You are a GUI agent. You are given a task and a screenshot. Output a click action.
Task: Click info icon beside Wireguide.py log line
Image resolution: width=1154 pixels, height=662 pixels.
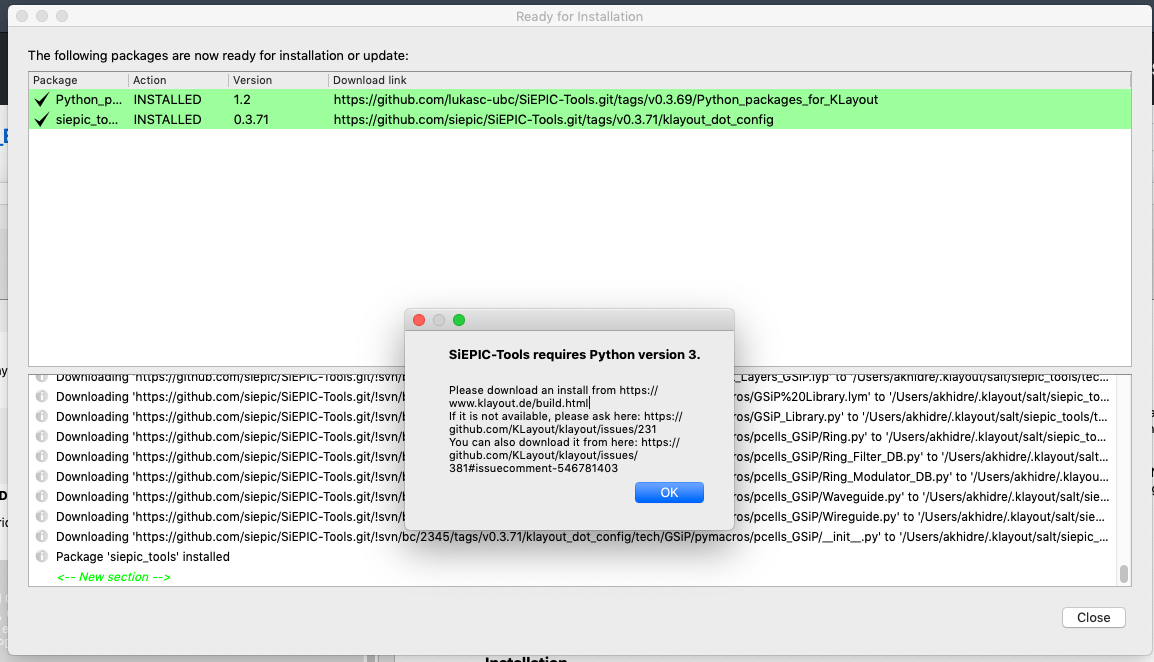[42, 516]
